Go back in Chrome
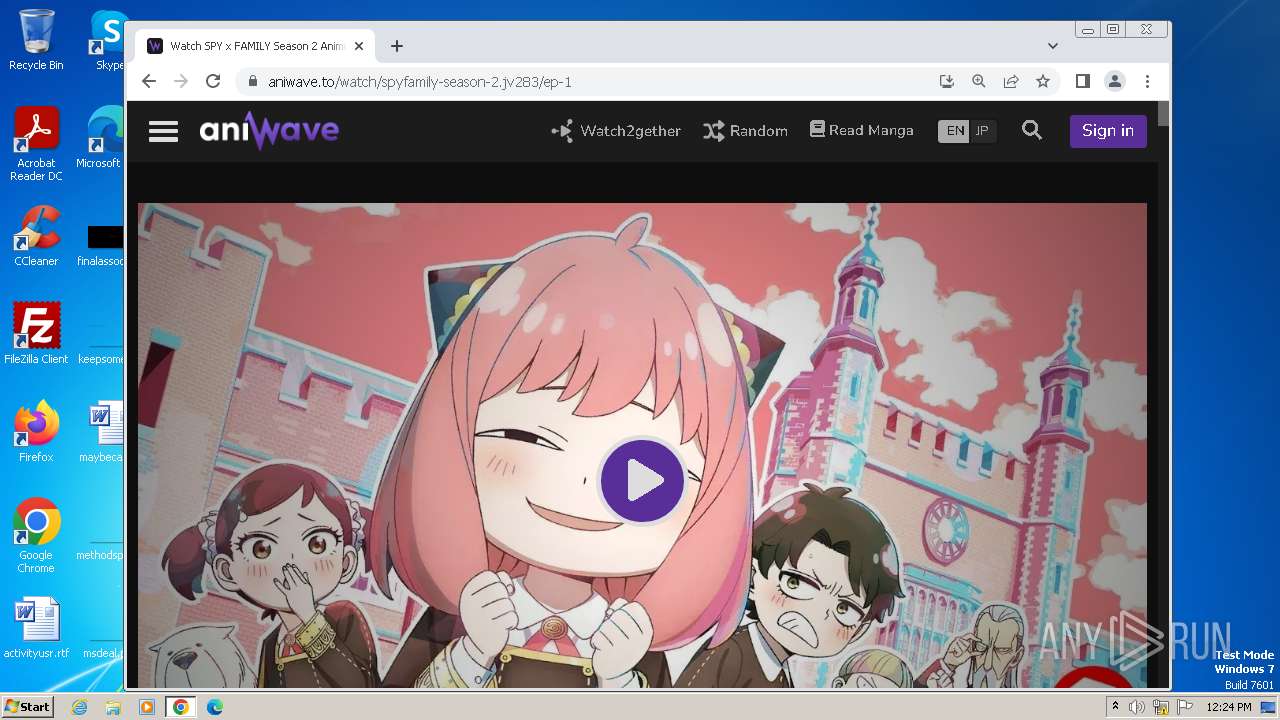The height and width of the screenshot is (720, 1280). (x=149, y=81)
